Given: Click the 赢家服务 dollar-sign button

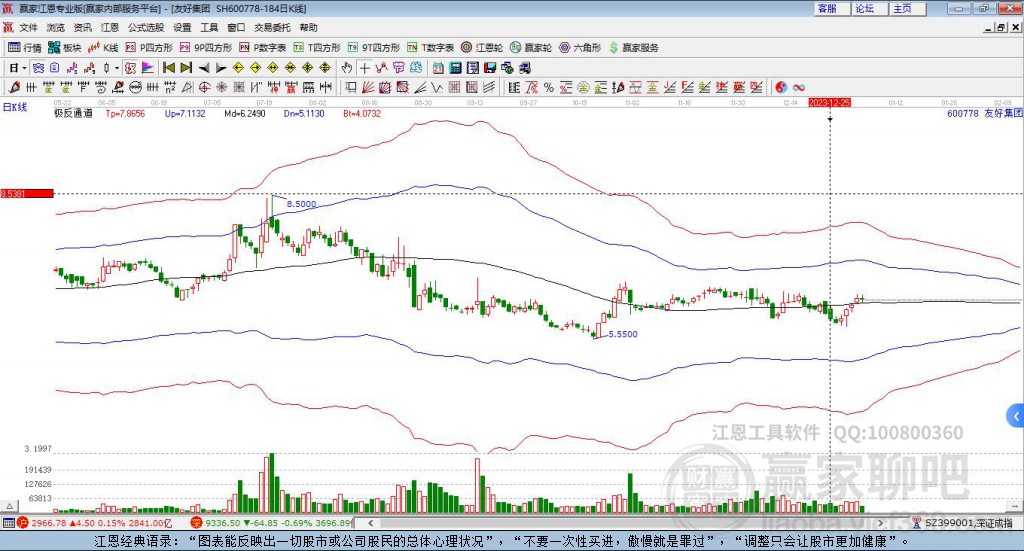Looking at the screenshot, I should tap(633, 48).
